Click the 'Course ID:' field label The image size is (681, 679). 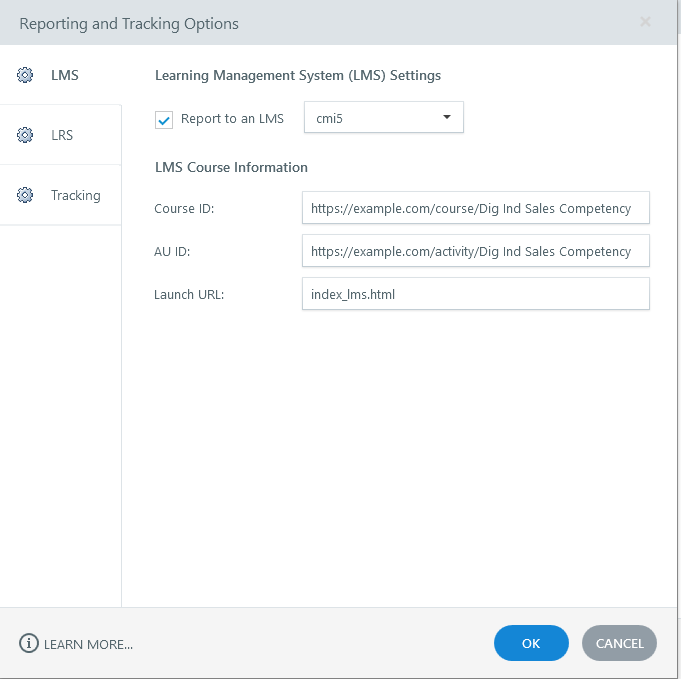(x=184, y=209)
